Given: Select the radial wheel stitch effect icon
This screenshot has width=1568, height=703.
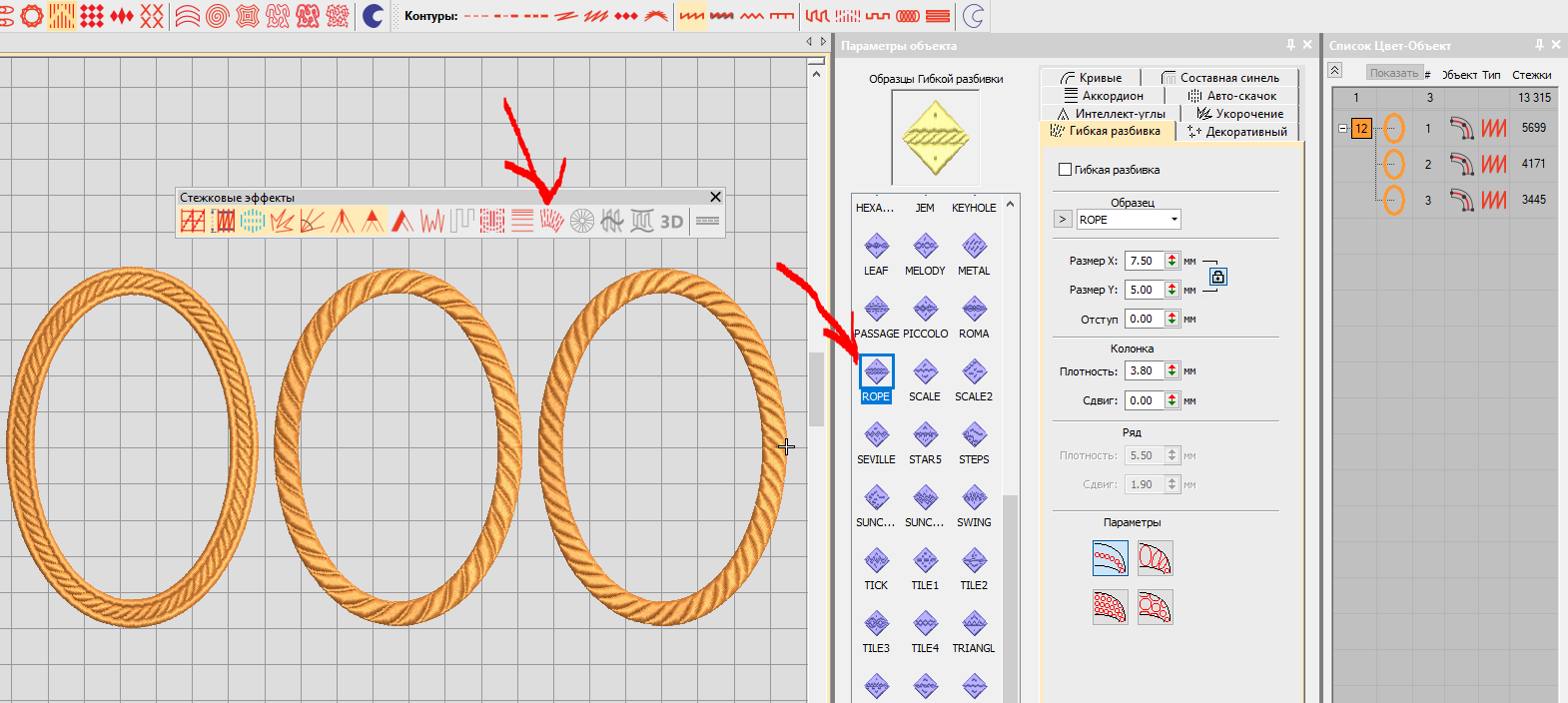Looking at the screenshot, I should 582,221.
